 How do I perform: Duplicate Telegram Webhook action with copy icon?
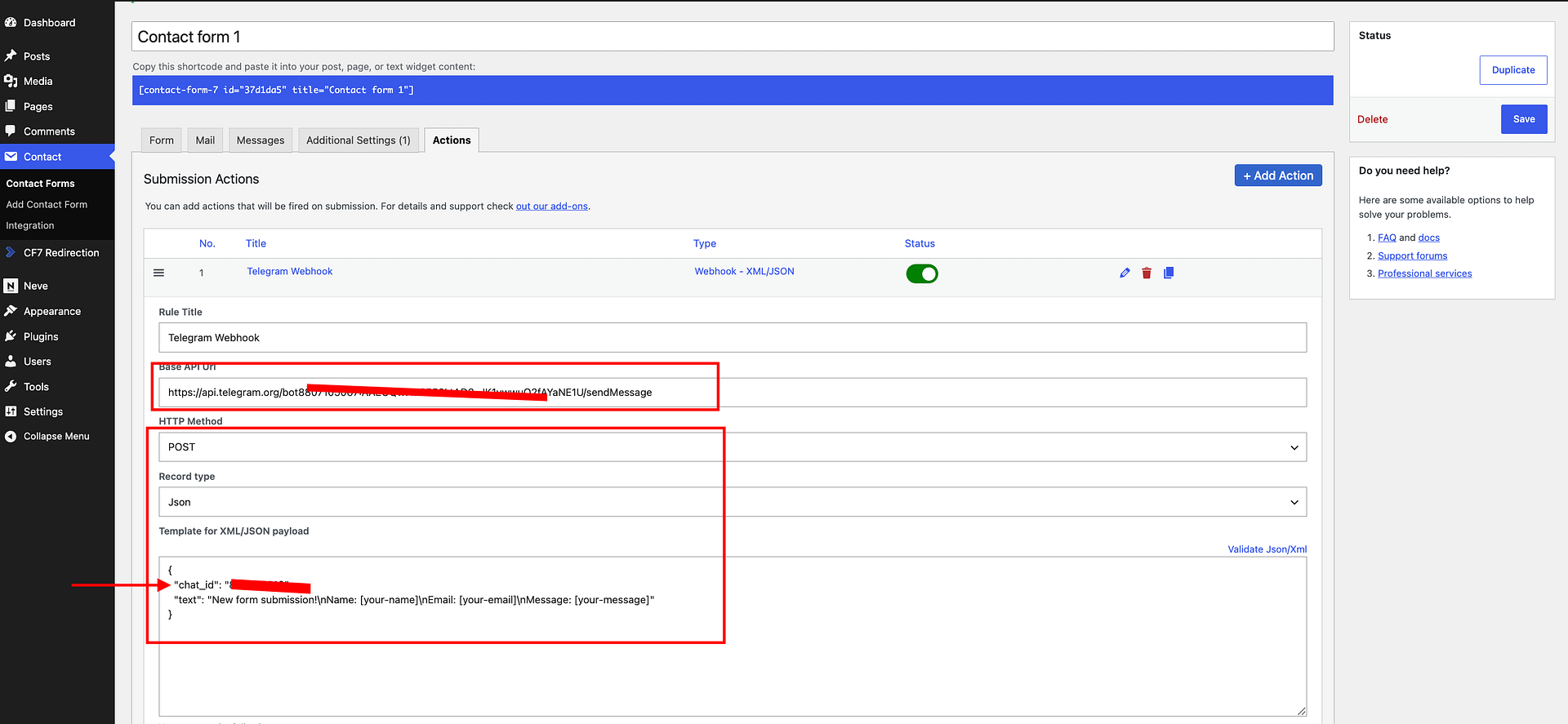[1169, 273]
